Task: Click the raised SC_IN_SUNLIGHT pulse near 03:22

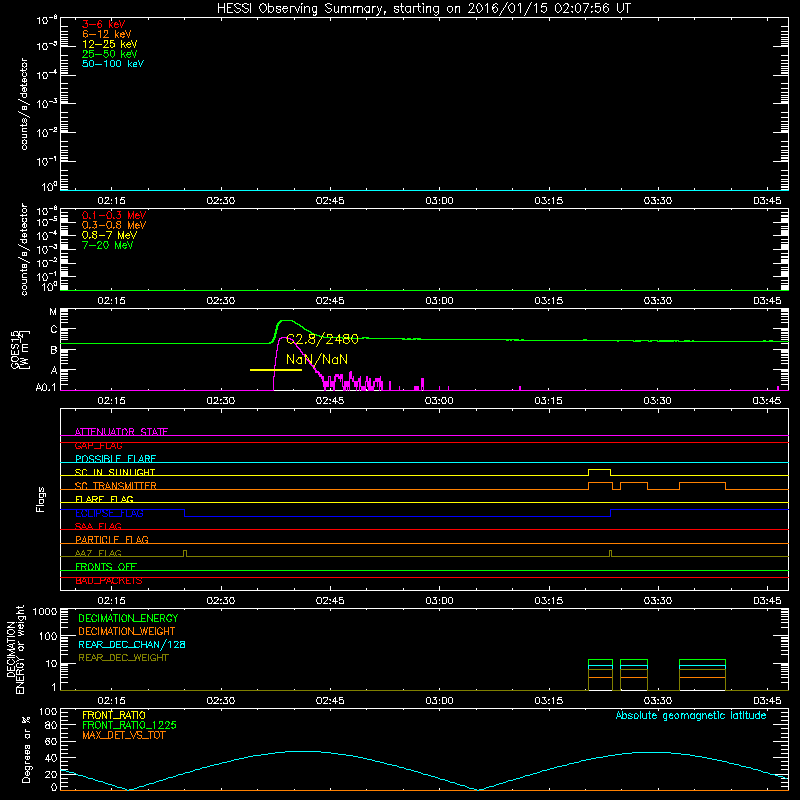Action: [599, 470]
